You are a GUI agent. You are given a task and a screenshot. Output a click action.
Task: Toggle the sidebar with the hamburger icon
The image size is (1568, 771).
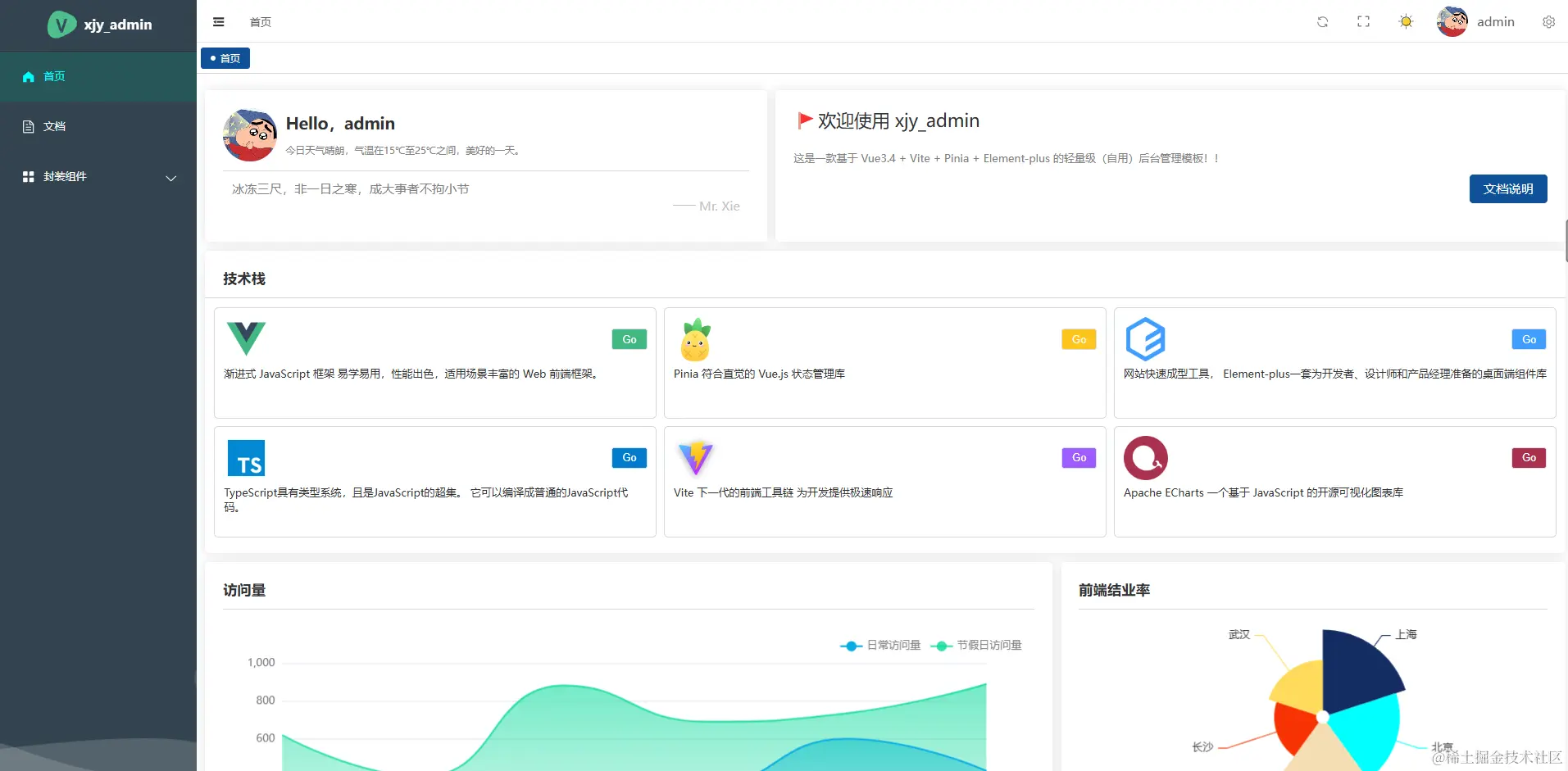tap(218, 21)
